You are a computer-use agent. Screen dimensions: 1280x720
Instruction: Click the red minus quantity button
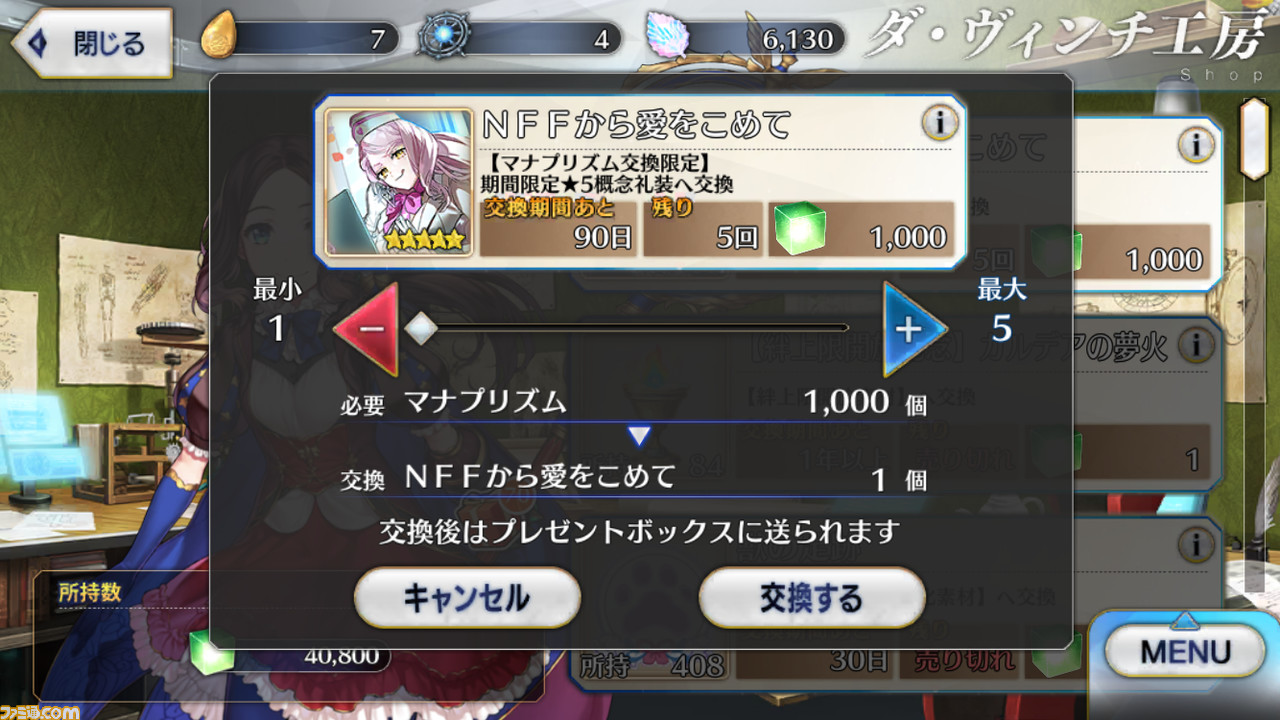tap(367, 329)
